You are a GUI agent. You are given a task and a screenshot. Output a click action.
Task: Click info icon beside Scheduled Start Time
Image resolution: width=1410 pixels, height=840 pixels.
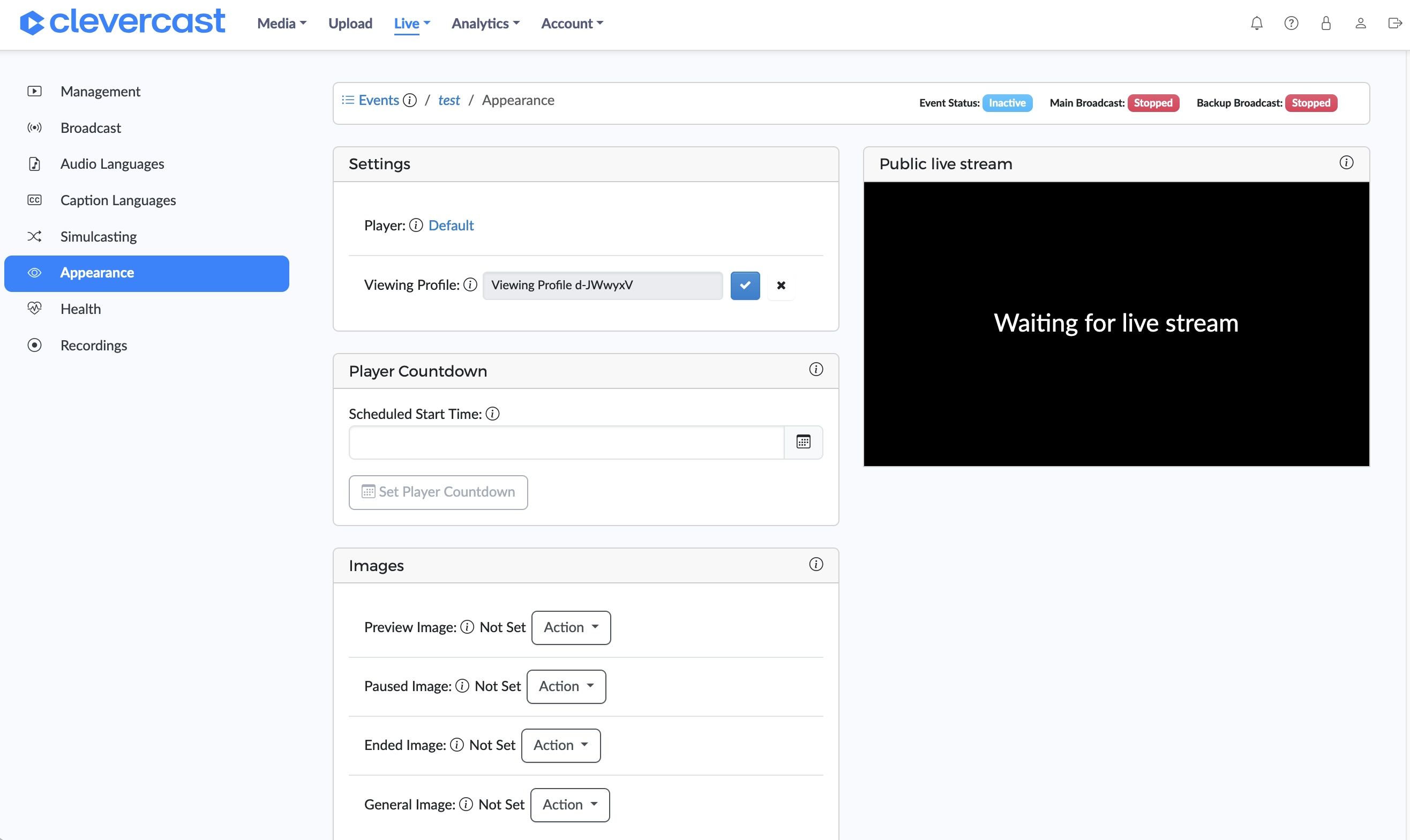(x=492, y=414)
